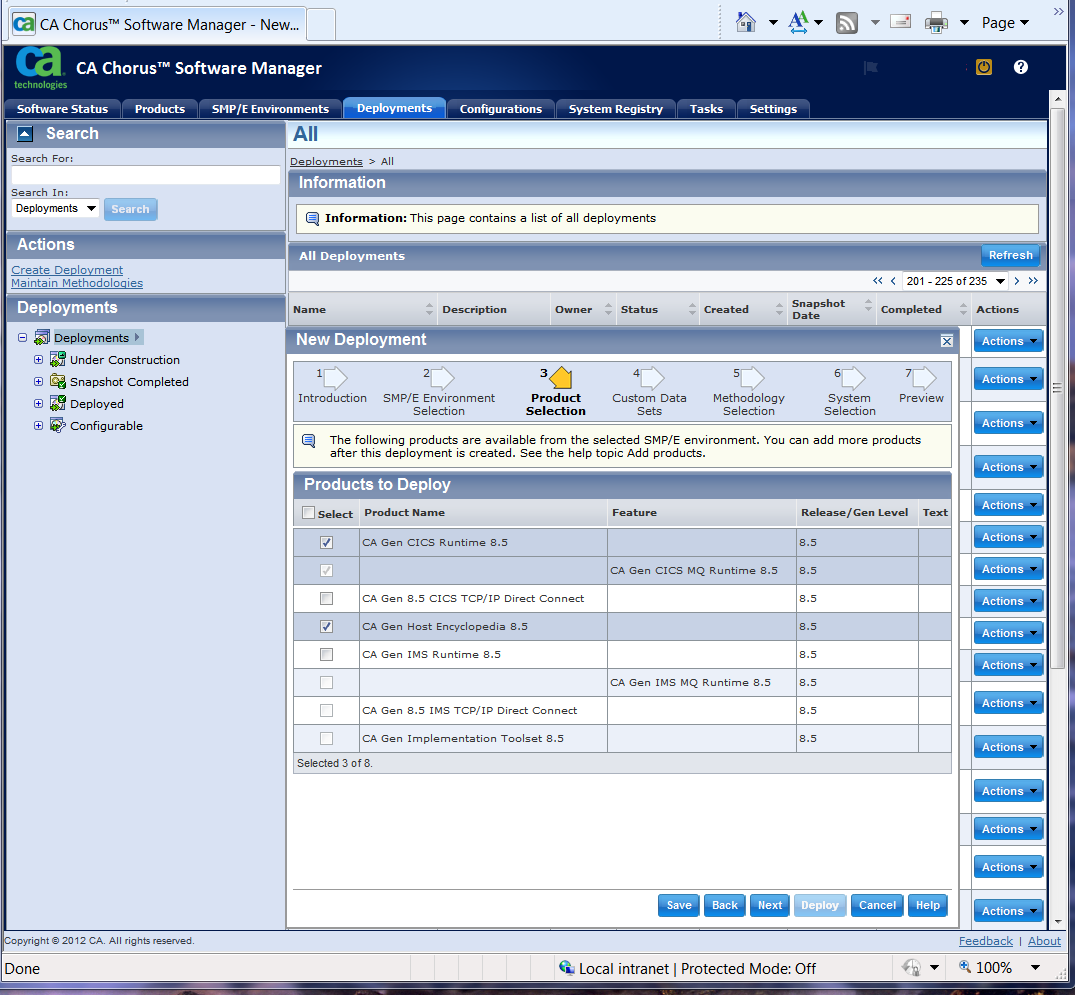Image resolution: width=1075 pixels, height=995 pixels.
Task: Click the Read Mail envelope icon
Action: point(900,22)
